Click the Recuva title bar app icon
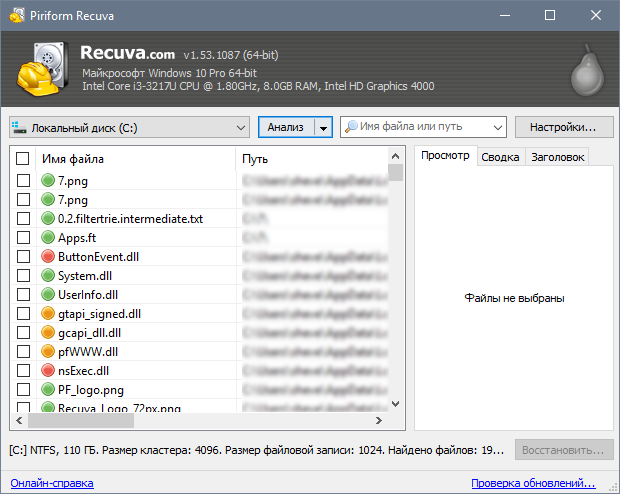 tap(17, 15)
